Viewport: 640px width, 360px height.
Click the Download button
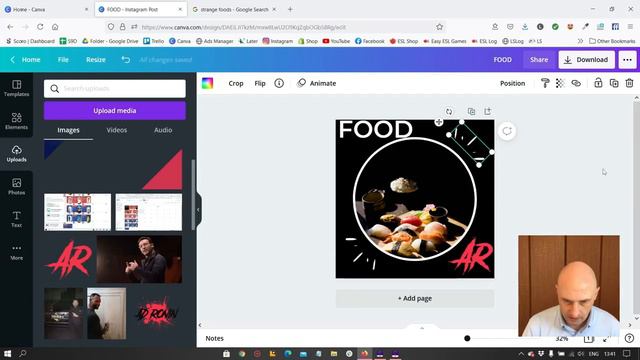(587, 60)
